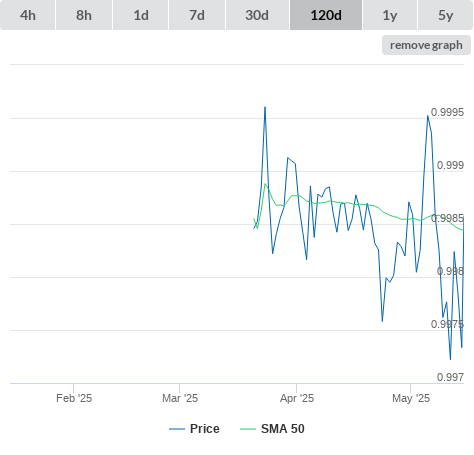Click the 0.997 y-axis value

tap(450, 377)
